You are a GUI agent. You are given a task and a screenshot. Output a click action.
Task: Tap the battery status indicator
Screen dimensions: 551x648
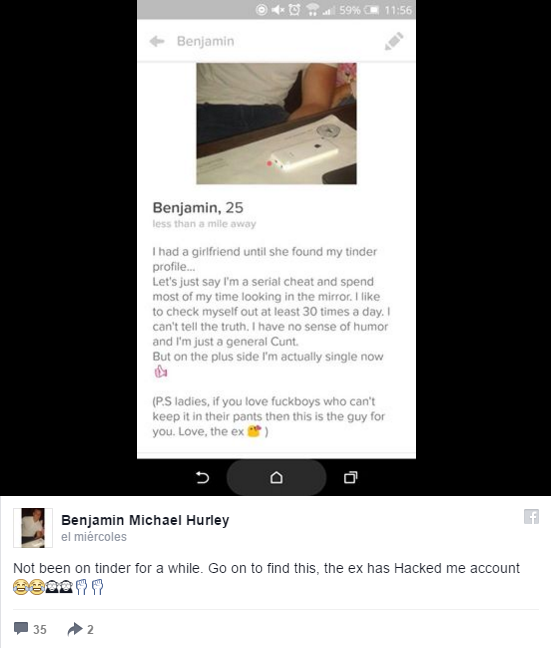(371, 10)
